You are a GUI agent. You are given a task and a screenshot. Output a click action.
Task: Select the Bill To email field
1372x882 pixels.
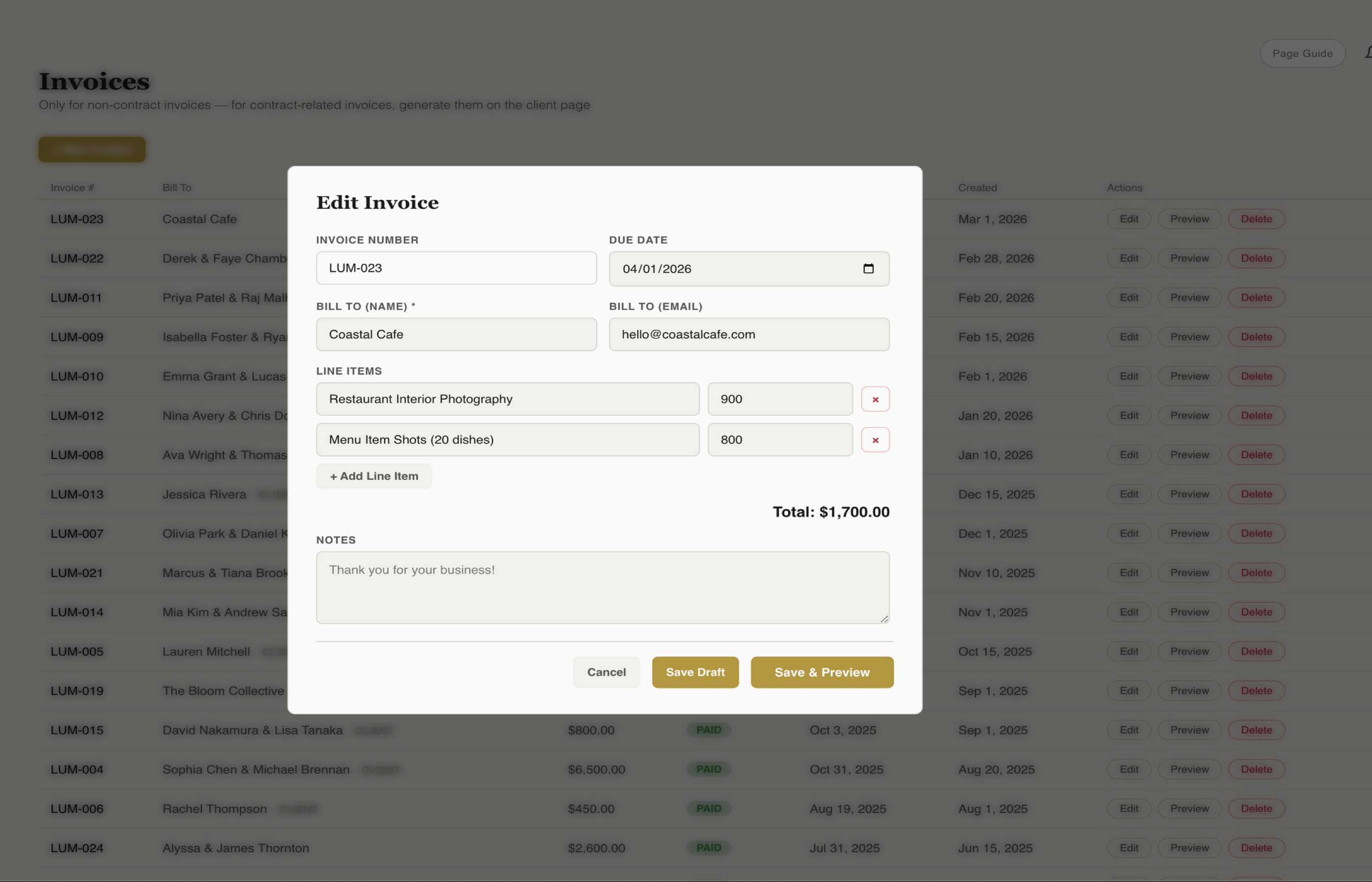[749, 334]
